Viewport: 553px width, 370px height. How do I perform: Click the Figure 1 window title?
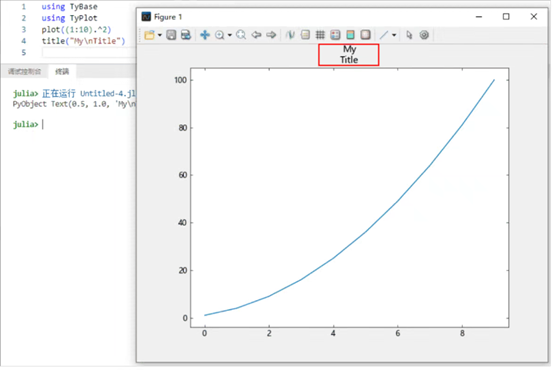click(x=168, y=17)
